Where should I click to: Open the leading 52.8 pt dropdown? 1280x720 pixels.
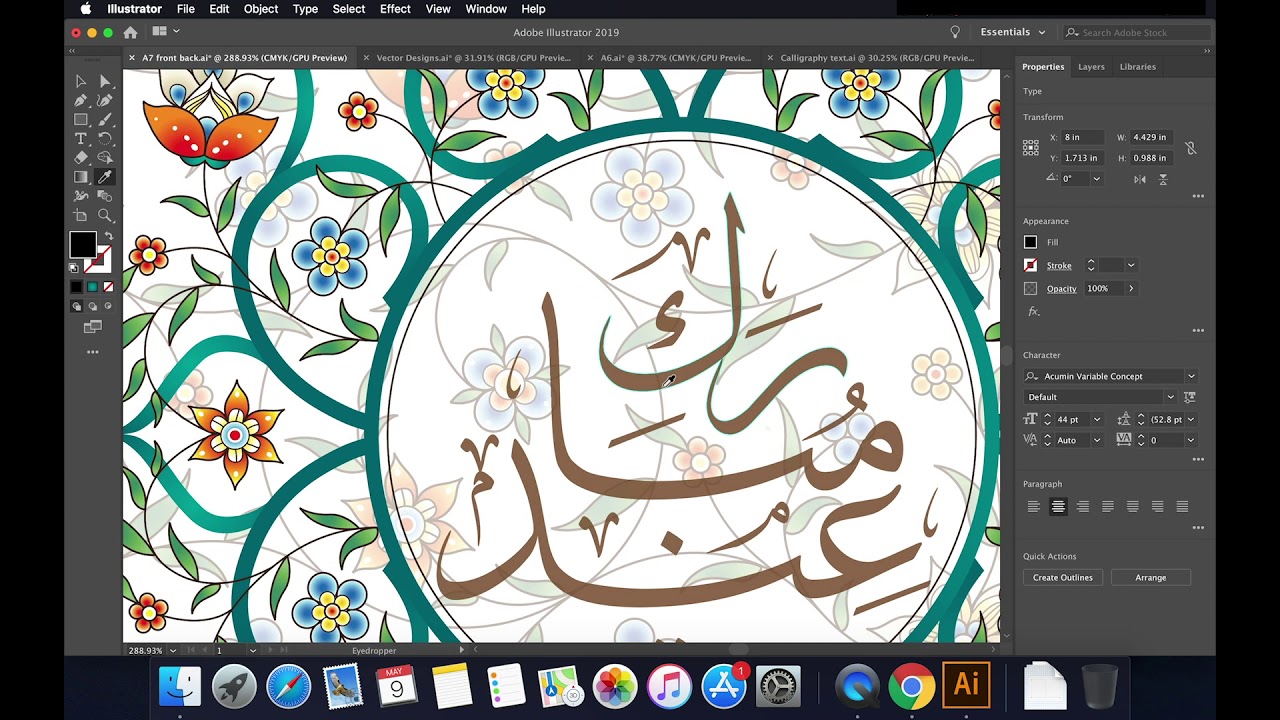pos(1190,419)
